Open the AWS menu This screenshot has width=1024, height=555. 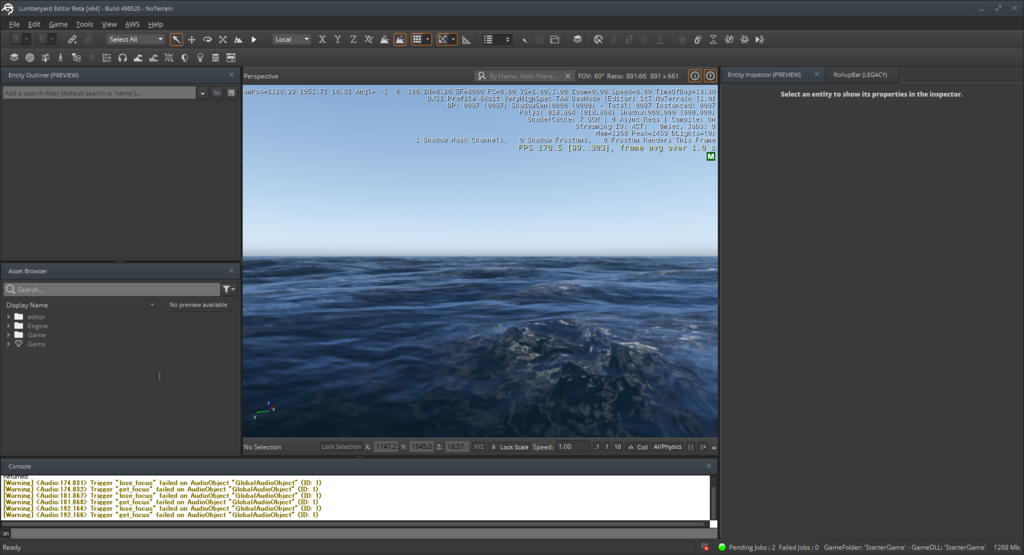133,24
